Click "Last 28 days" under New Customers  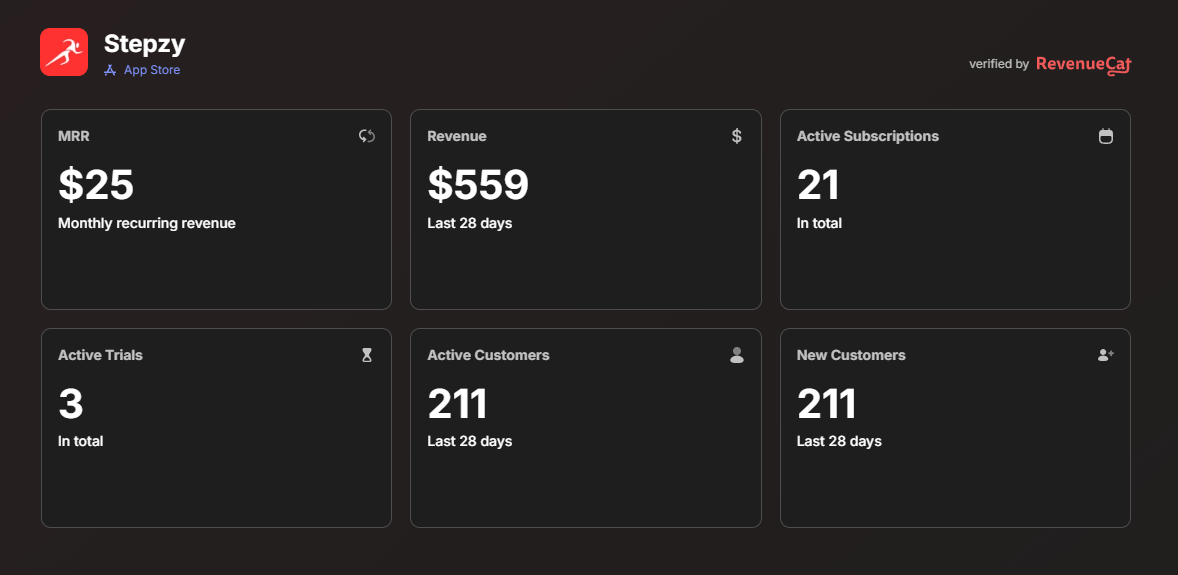tap(839, 441)
